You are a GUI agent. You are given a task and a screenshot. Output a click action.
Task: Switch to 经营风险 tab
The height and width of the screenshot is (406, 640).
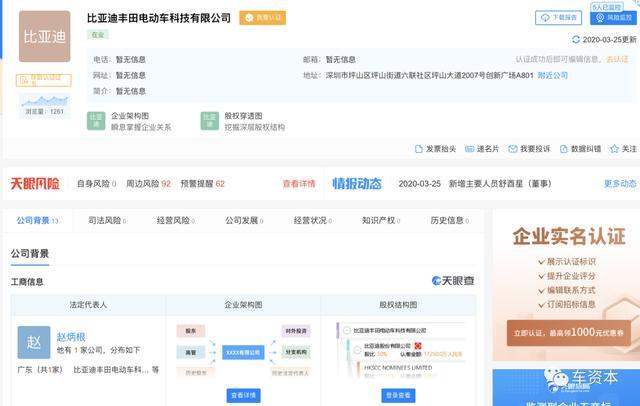pos(176,221)
